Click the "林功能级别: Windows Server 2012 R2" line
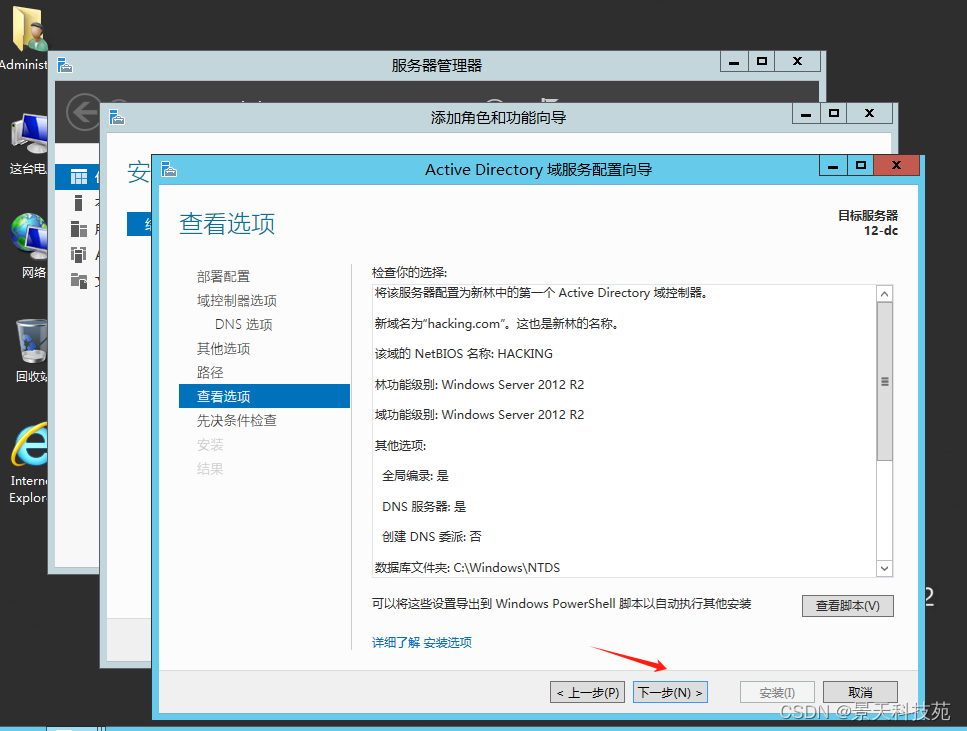This screenshot has width=967, height=731. [x=479, y=384]
